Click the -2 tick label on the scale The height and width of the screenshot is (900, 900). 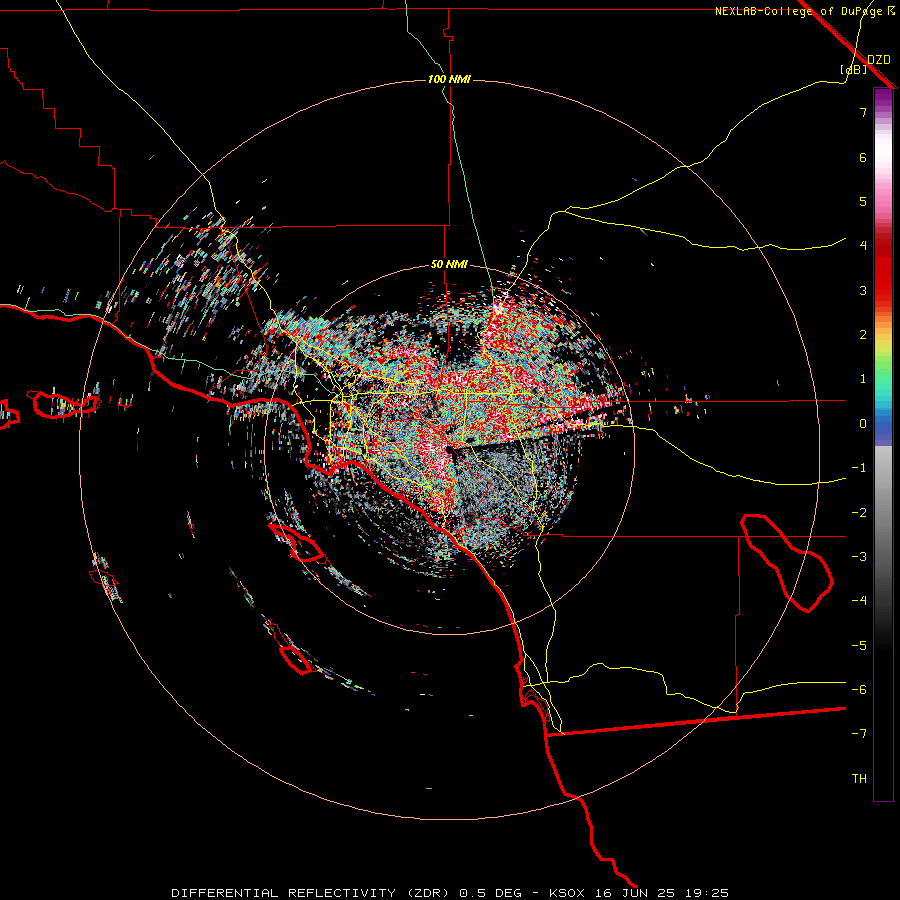[x=859, y=513]
